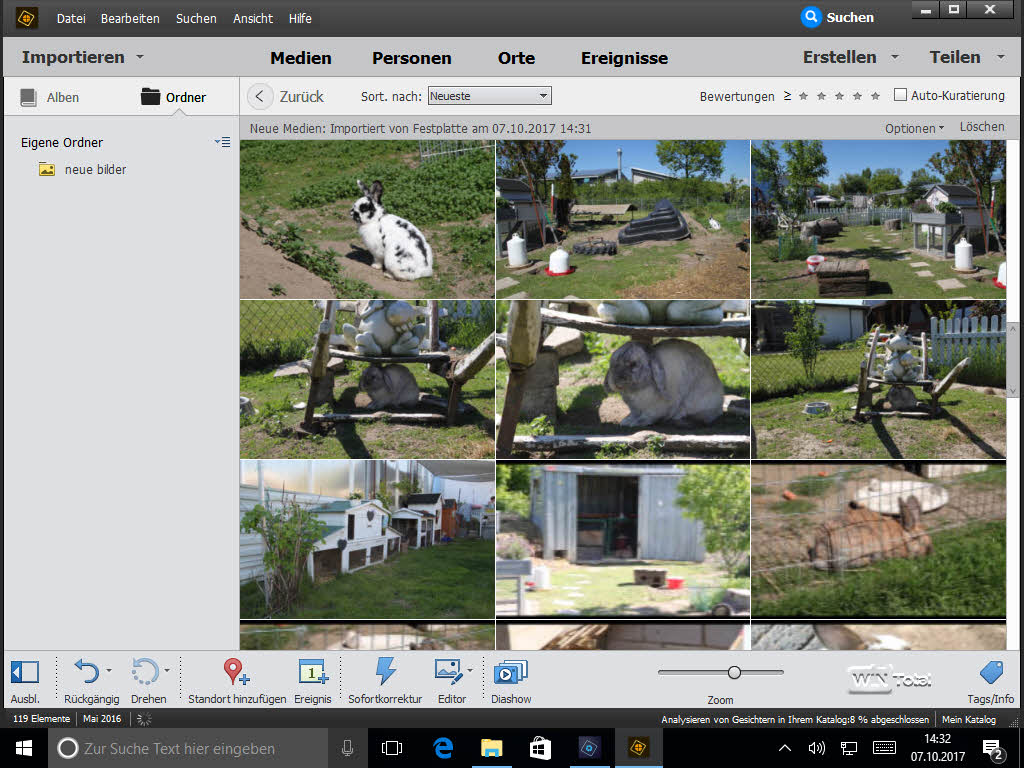The height and width of the screenshot is (768, 1024).
Task: Select the black and white rabbit thumbnail
Action: [x=367, y=219]
